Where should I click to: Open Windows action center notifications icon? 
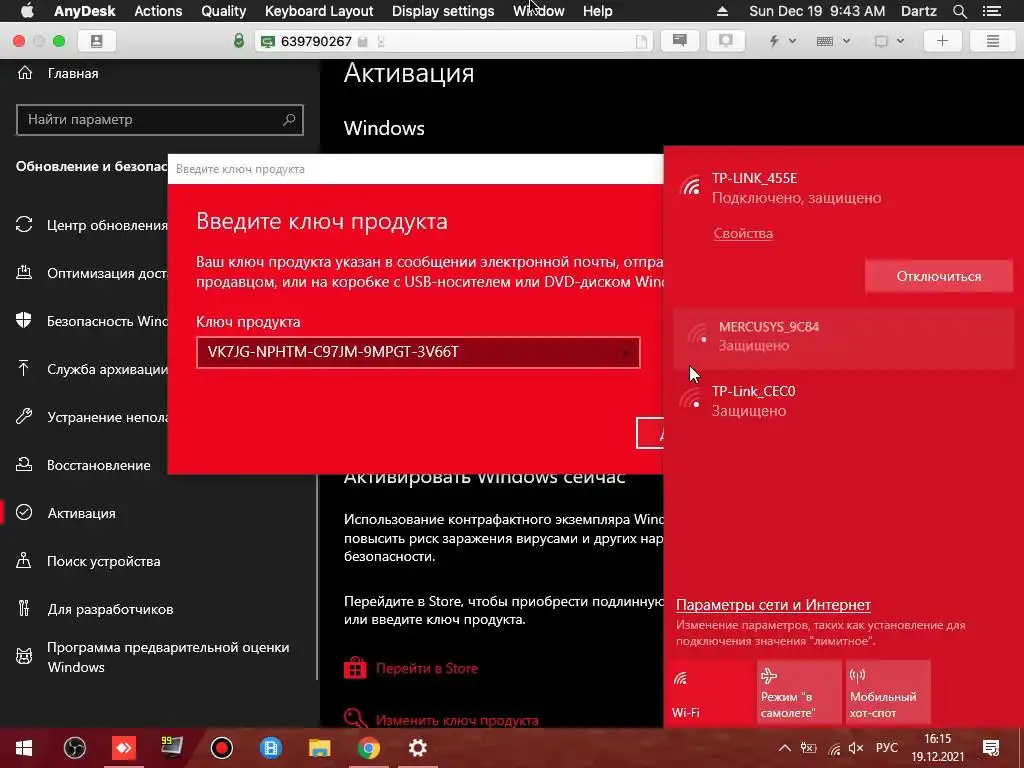point(991,748)
